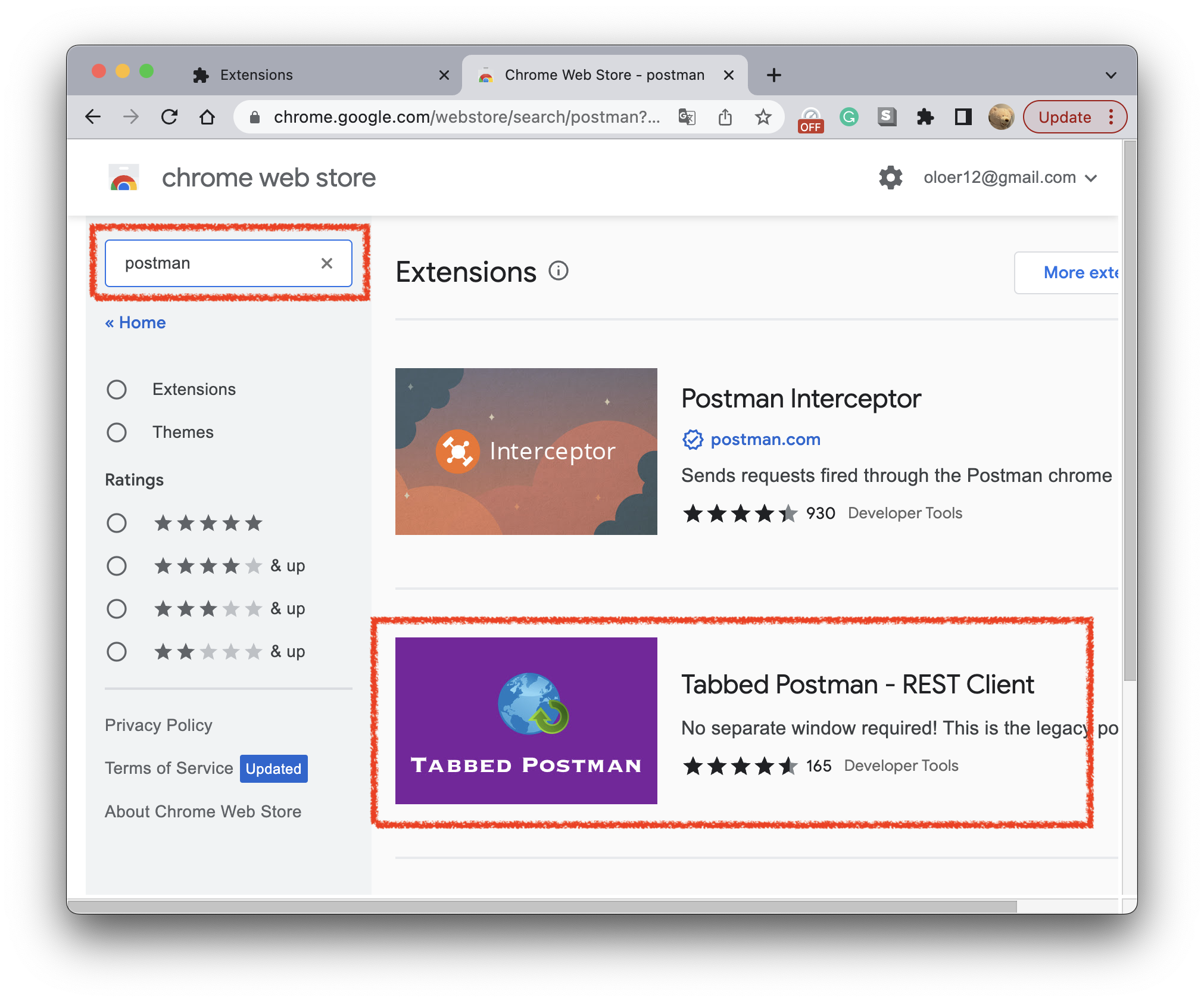
Task: Filter by five star ratings
Action: (x=117, y=523)
